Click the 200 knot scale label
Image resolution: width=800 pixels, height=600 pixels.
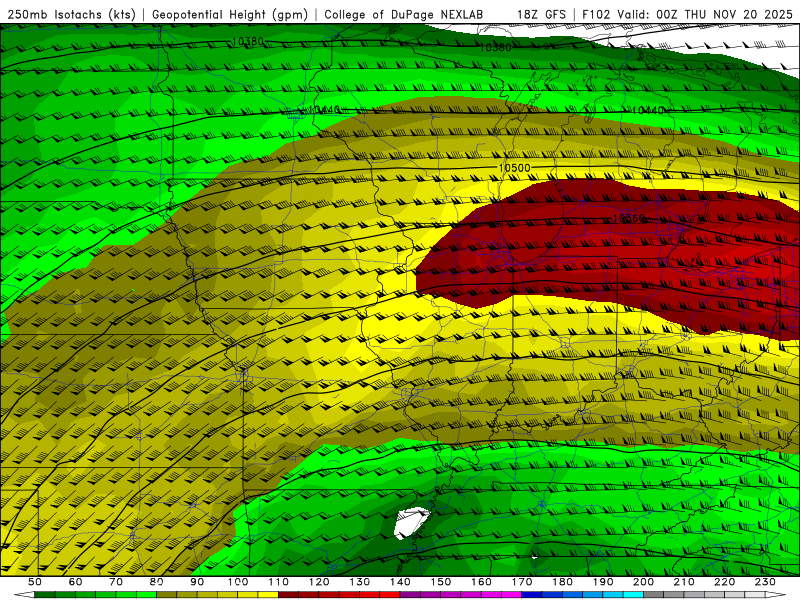(x=644, y=582)
